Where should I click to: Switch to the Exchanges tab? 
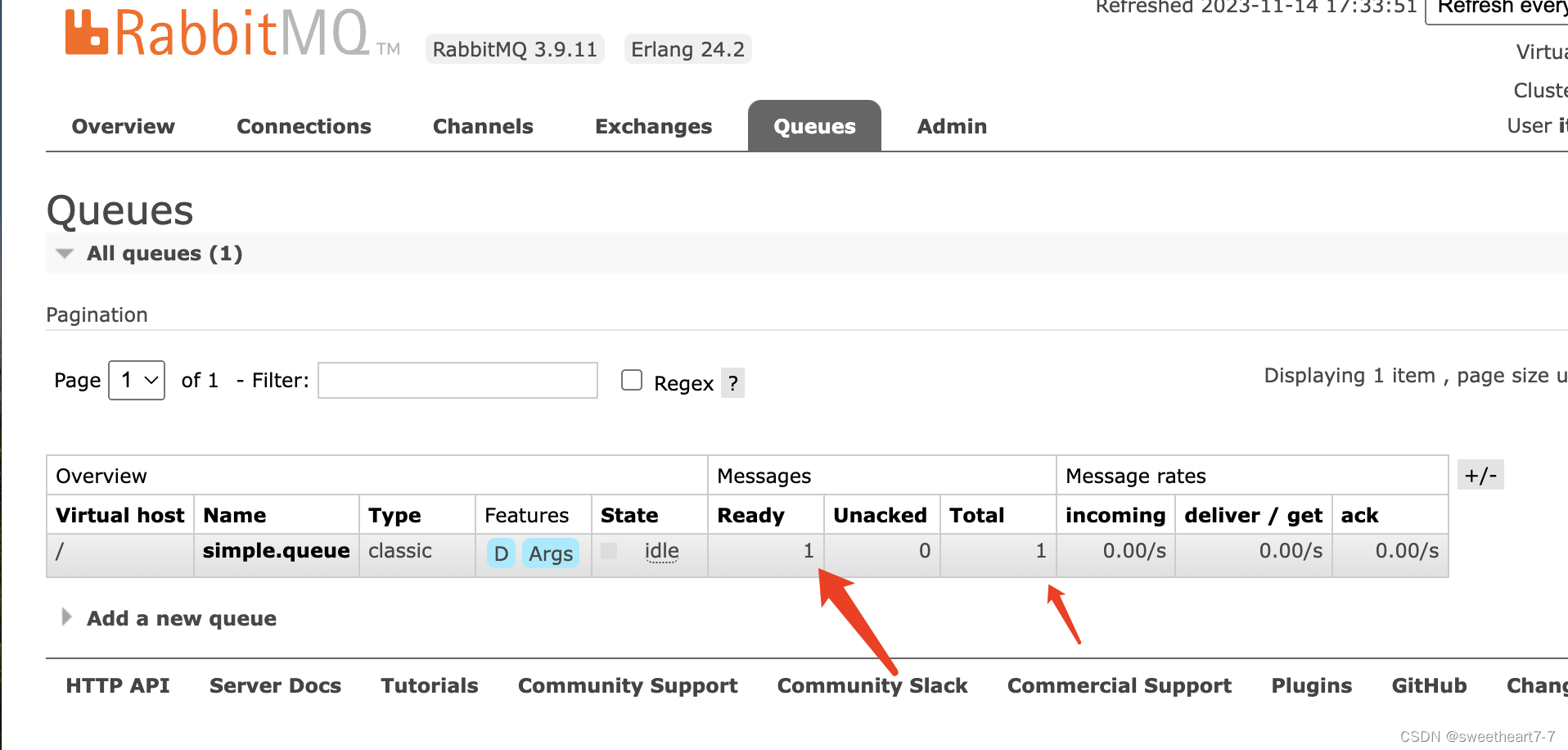[x=653, y=126]
